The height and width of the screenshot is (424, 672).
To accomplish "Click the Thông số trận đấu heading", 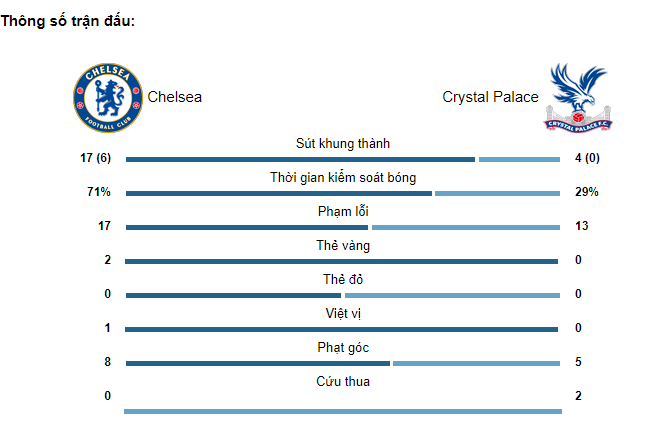I will pos(68,22).
